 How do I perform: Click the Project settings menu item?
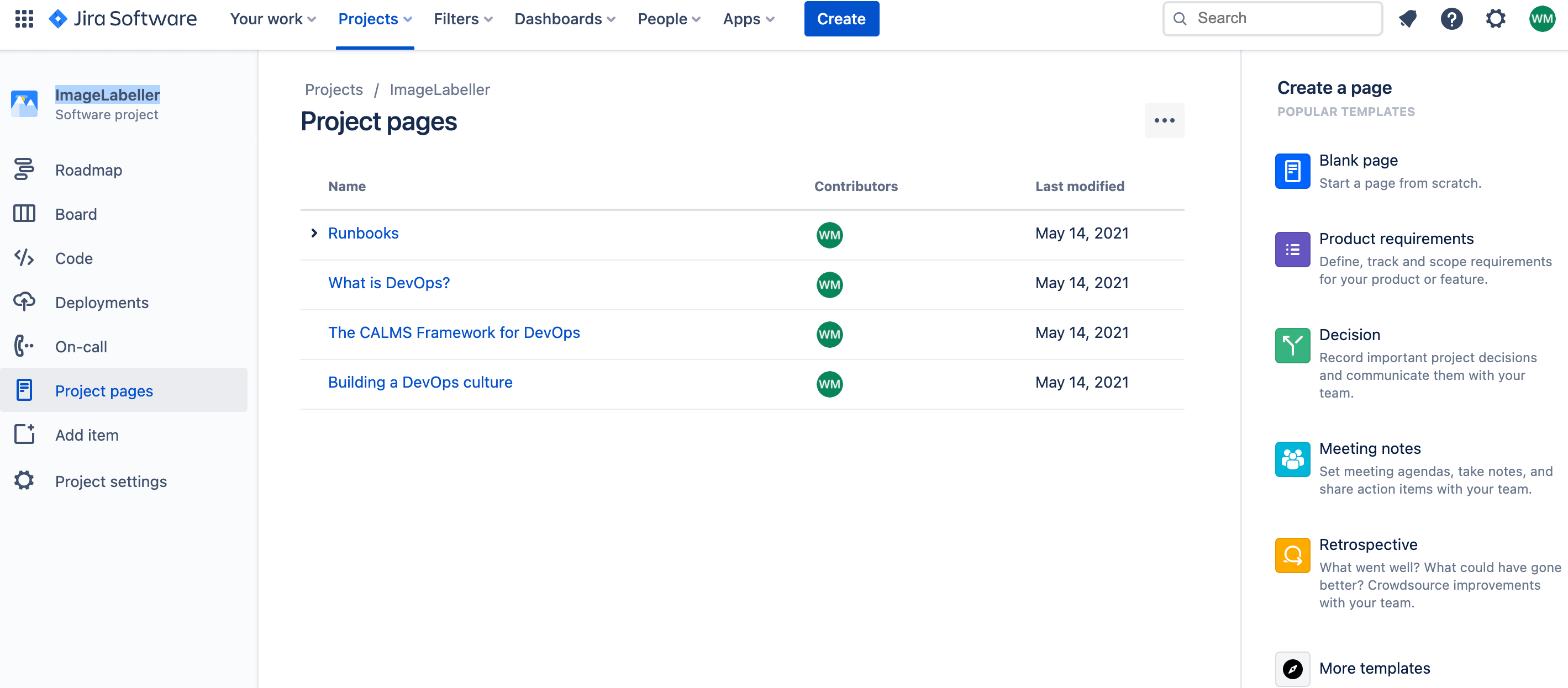click(x=111, y=481)
